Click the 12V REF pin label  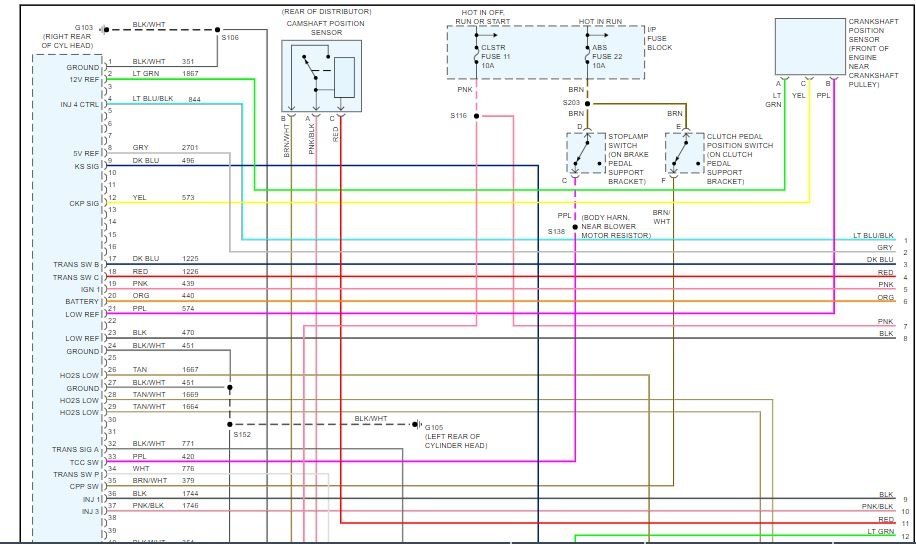[84, 79]
